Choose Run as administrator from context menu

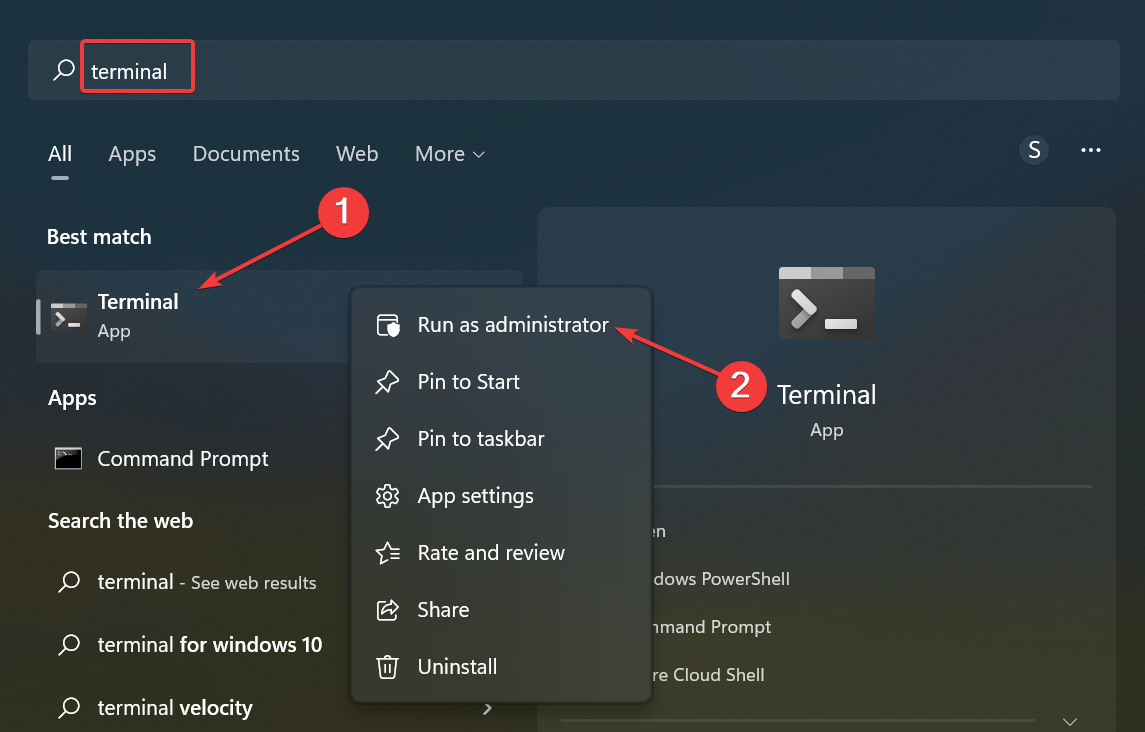coord(512,325)
